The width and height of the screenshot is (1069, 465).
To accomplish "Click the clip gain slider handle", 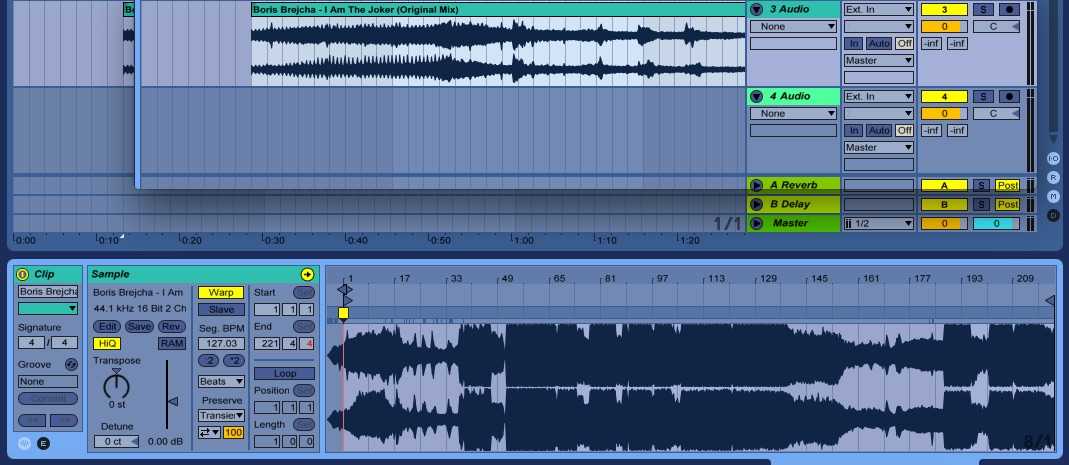I will pyautogui.click(x=172, y=402).
